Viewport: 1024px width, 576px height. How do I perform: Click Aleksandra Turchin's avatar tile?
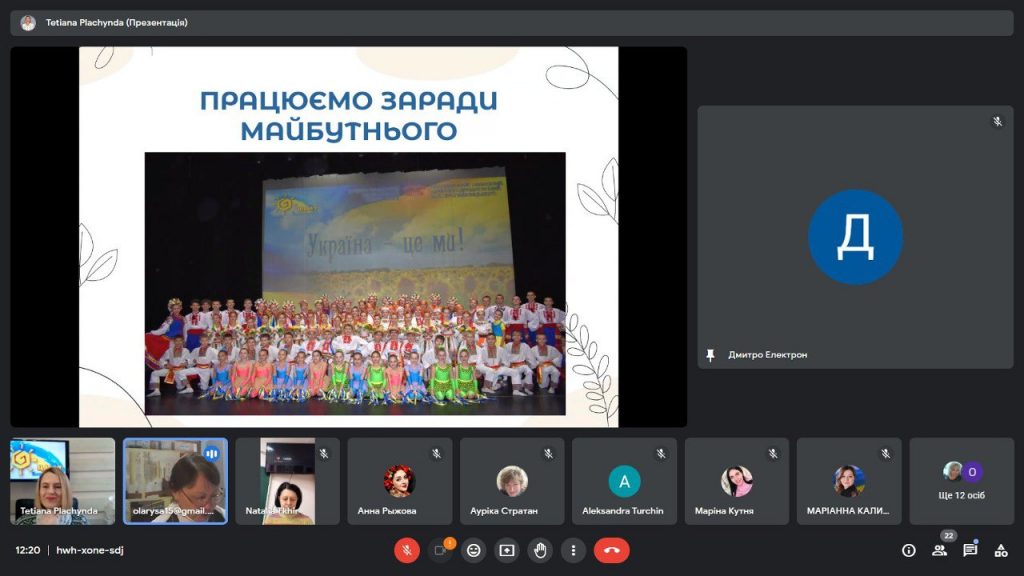(624, 481)
